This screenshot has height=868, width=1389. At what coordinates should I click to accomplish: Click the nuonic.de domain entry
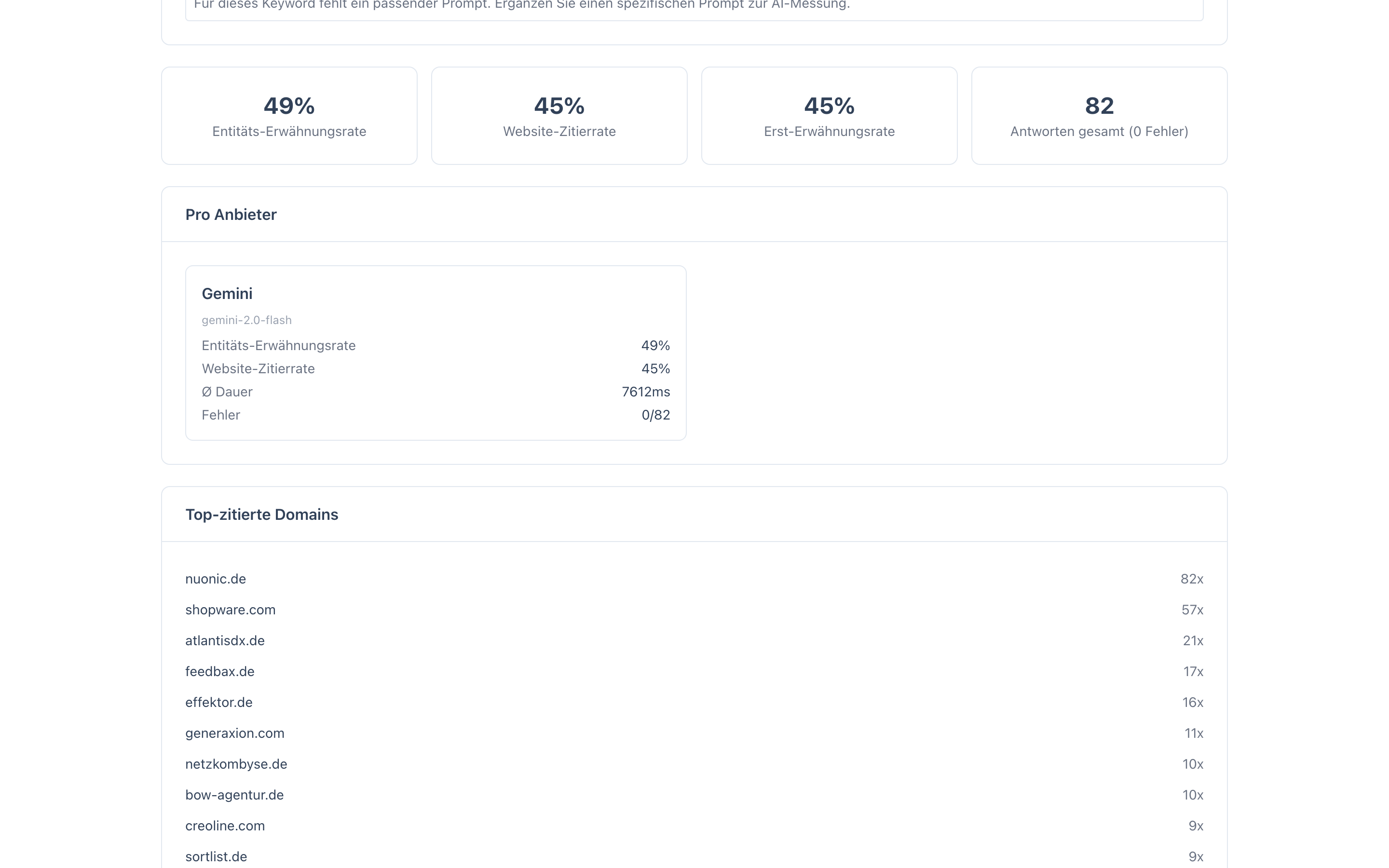pos(215,579)
